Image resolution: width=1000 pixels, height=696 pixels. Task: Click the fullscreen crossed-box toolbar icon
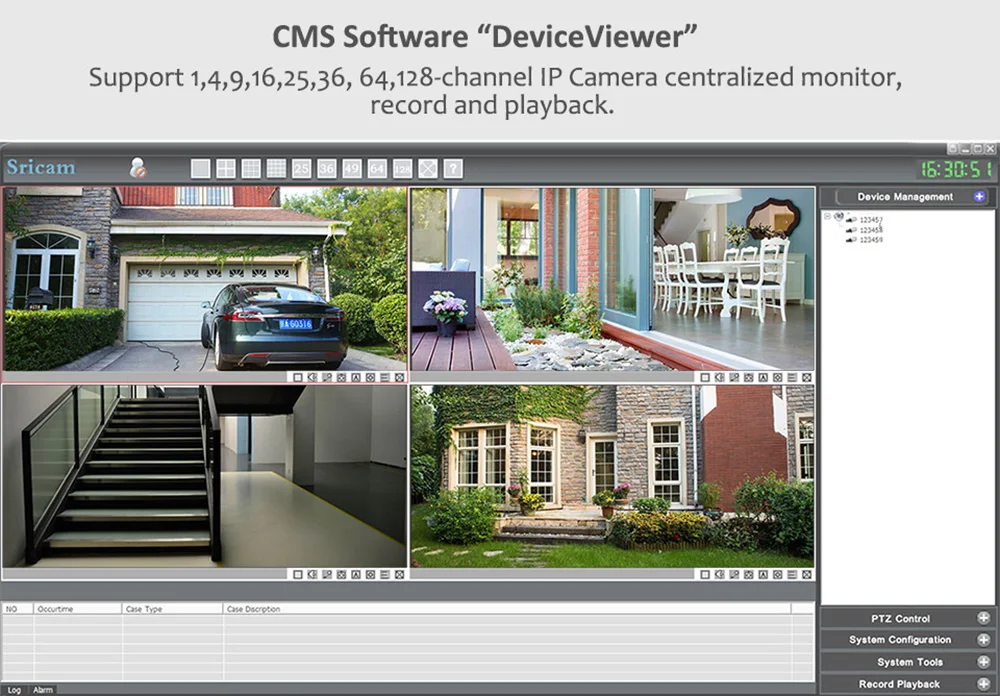[427, 168]
